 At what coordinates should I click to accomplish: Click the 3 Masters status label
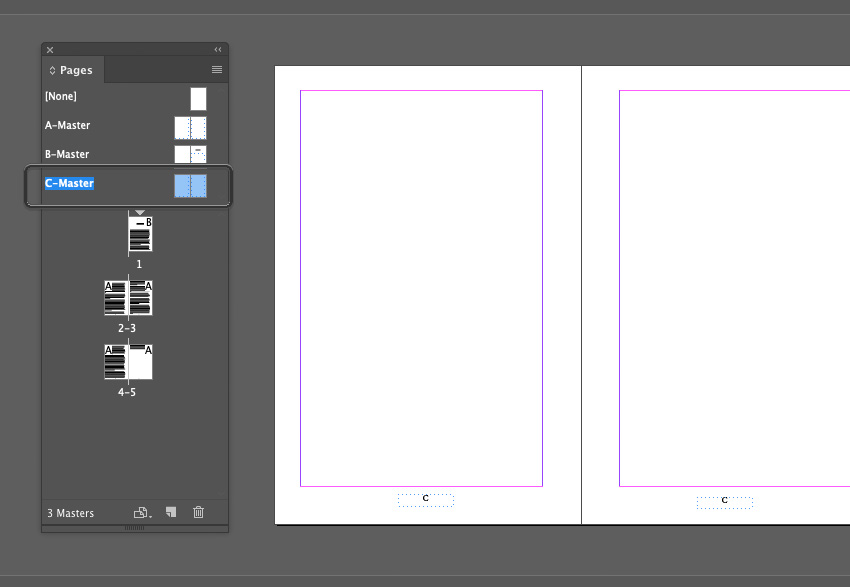pyautogui.click(x=70, y=512)
